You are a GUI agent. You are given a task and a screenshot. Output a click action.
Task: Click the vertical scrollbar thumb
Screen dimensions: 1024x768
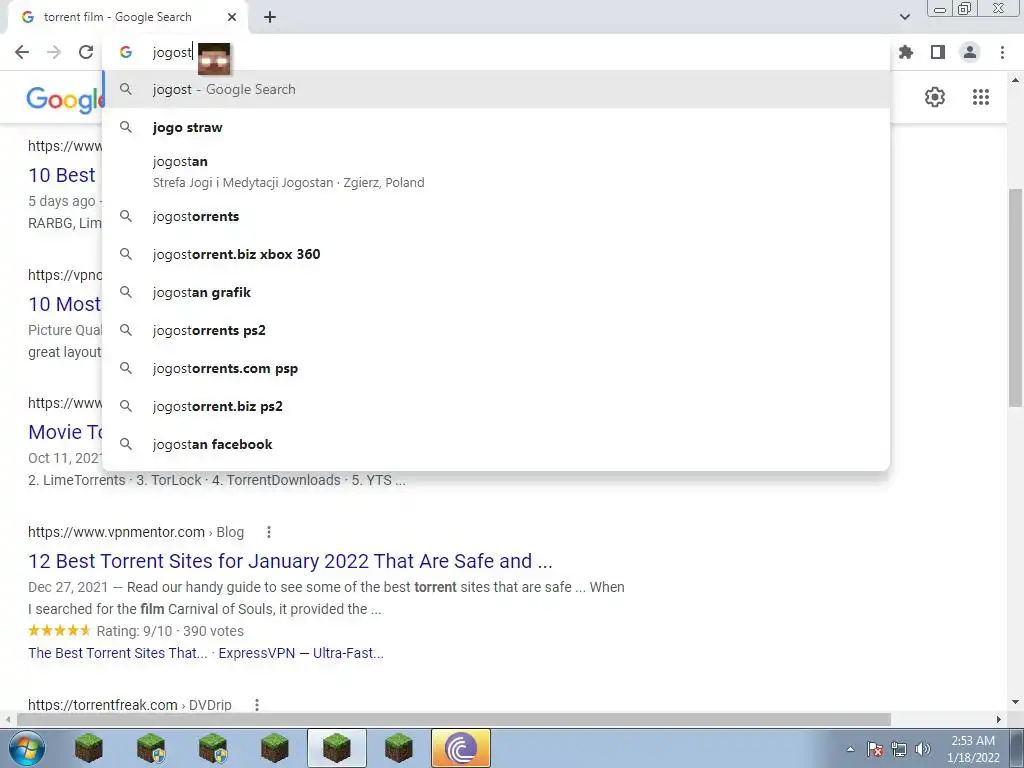coord(1015,297)
